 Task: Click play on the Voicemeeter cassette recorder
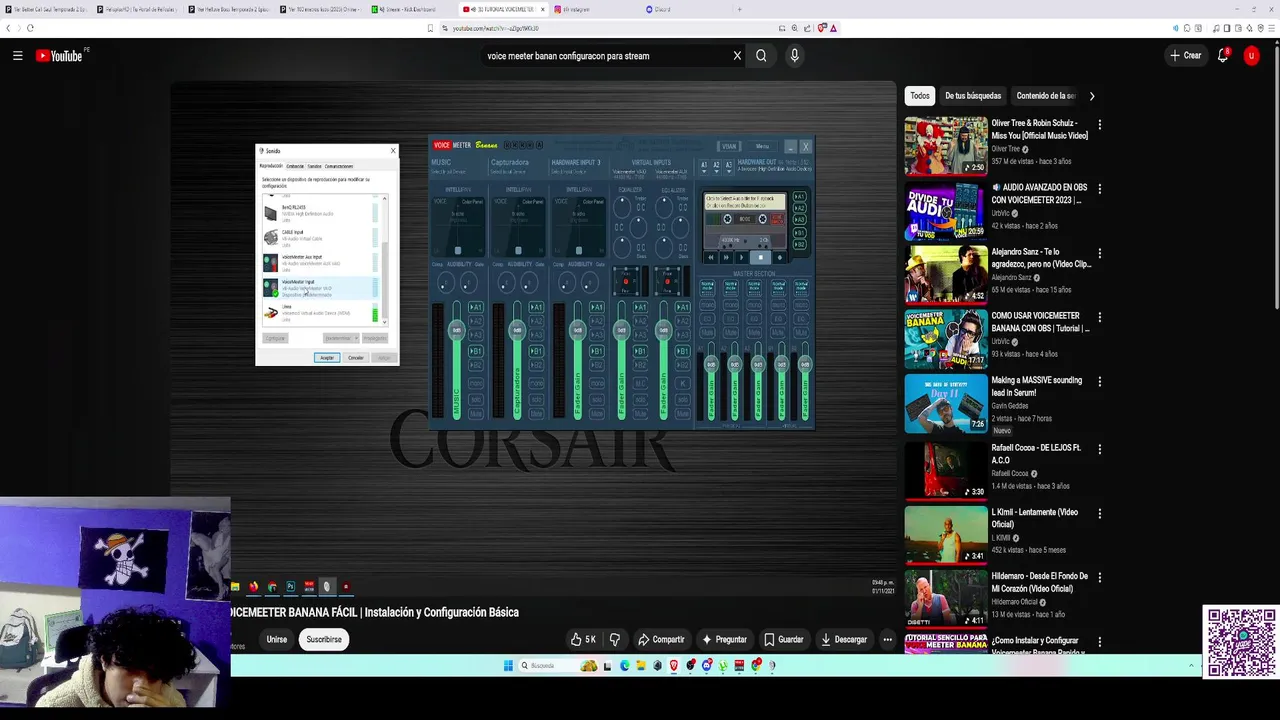(x=741, y=257)
